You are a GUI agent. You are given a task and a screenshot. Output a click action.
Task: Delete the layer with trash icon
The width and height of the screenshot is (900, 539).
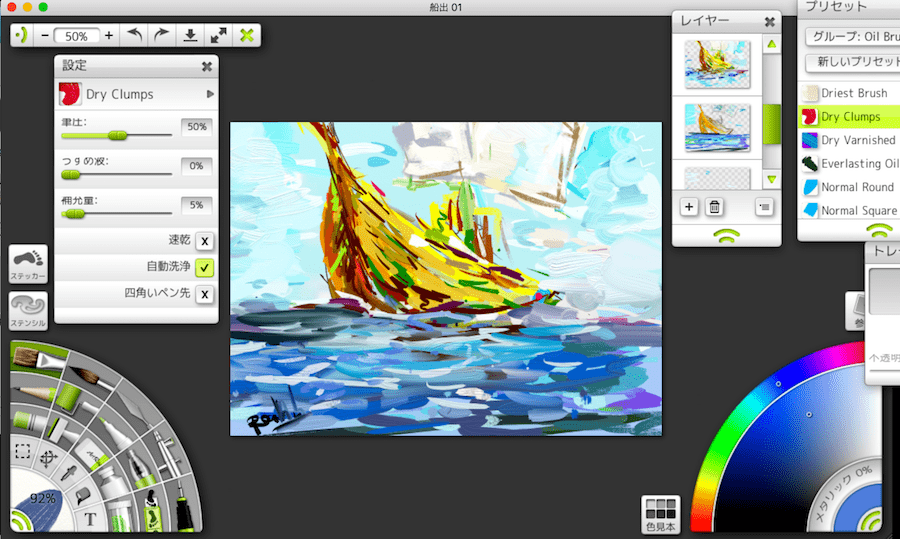[715, 207]
